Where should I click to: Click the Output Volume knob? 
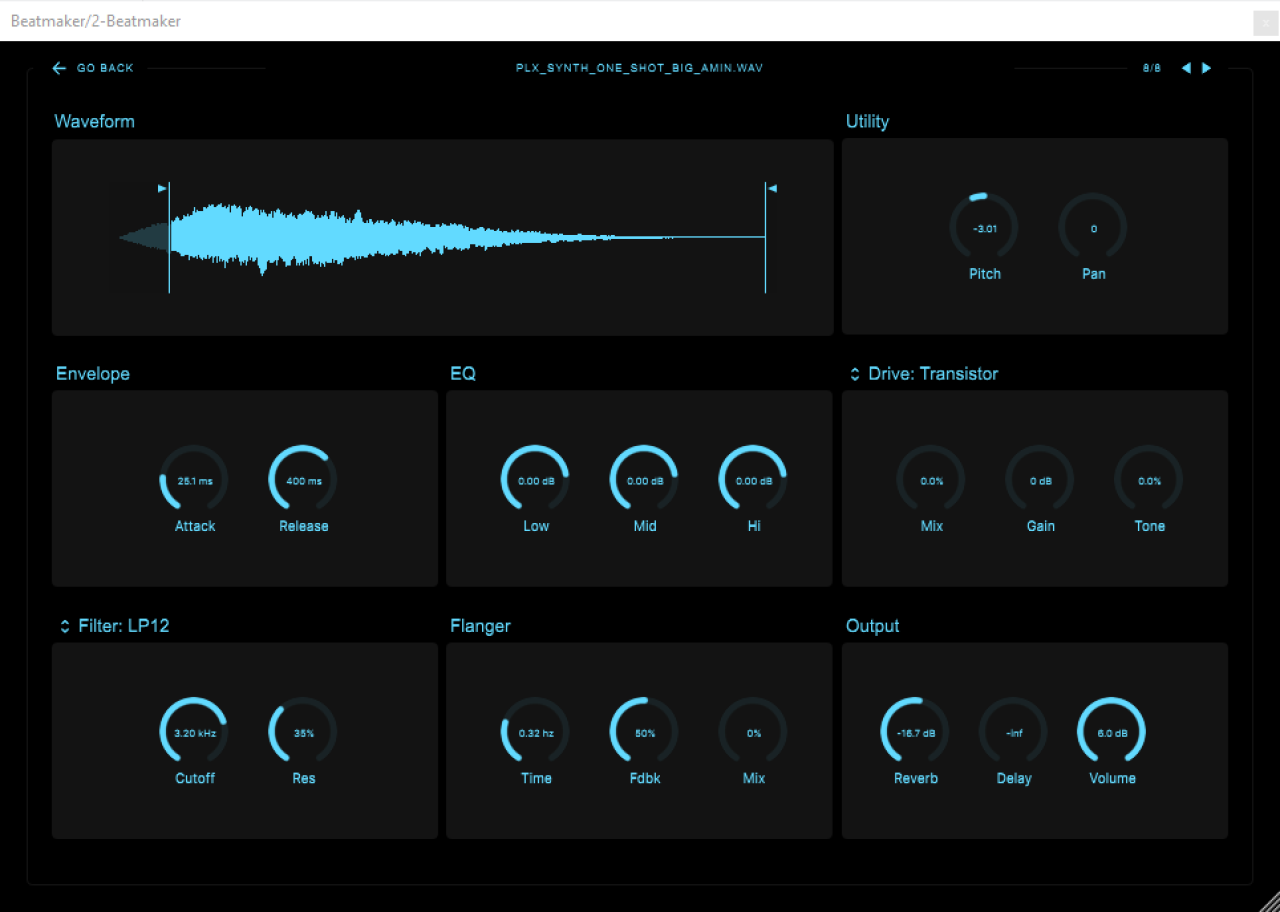tap(1111, 732)
